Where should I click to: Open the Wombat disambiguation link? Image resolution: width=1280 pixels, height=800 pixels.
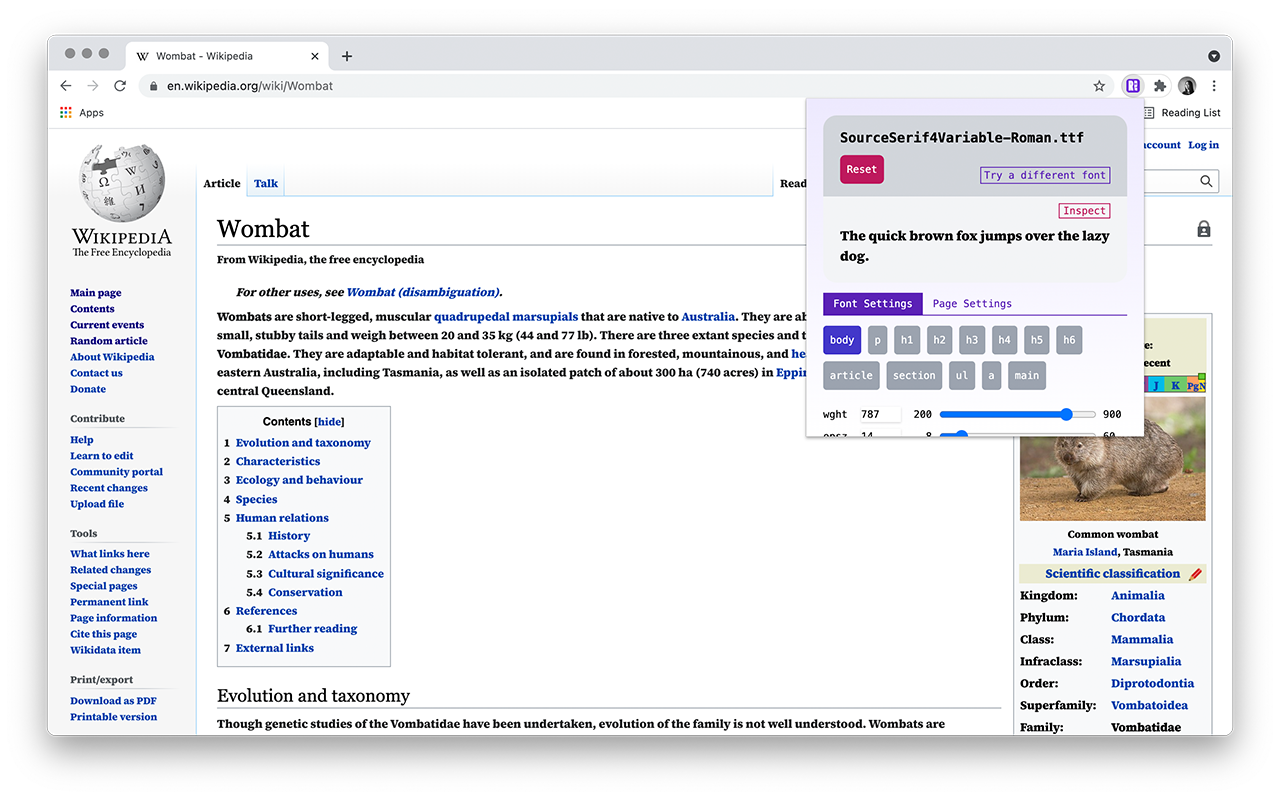423,291
